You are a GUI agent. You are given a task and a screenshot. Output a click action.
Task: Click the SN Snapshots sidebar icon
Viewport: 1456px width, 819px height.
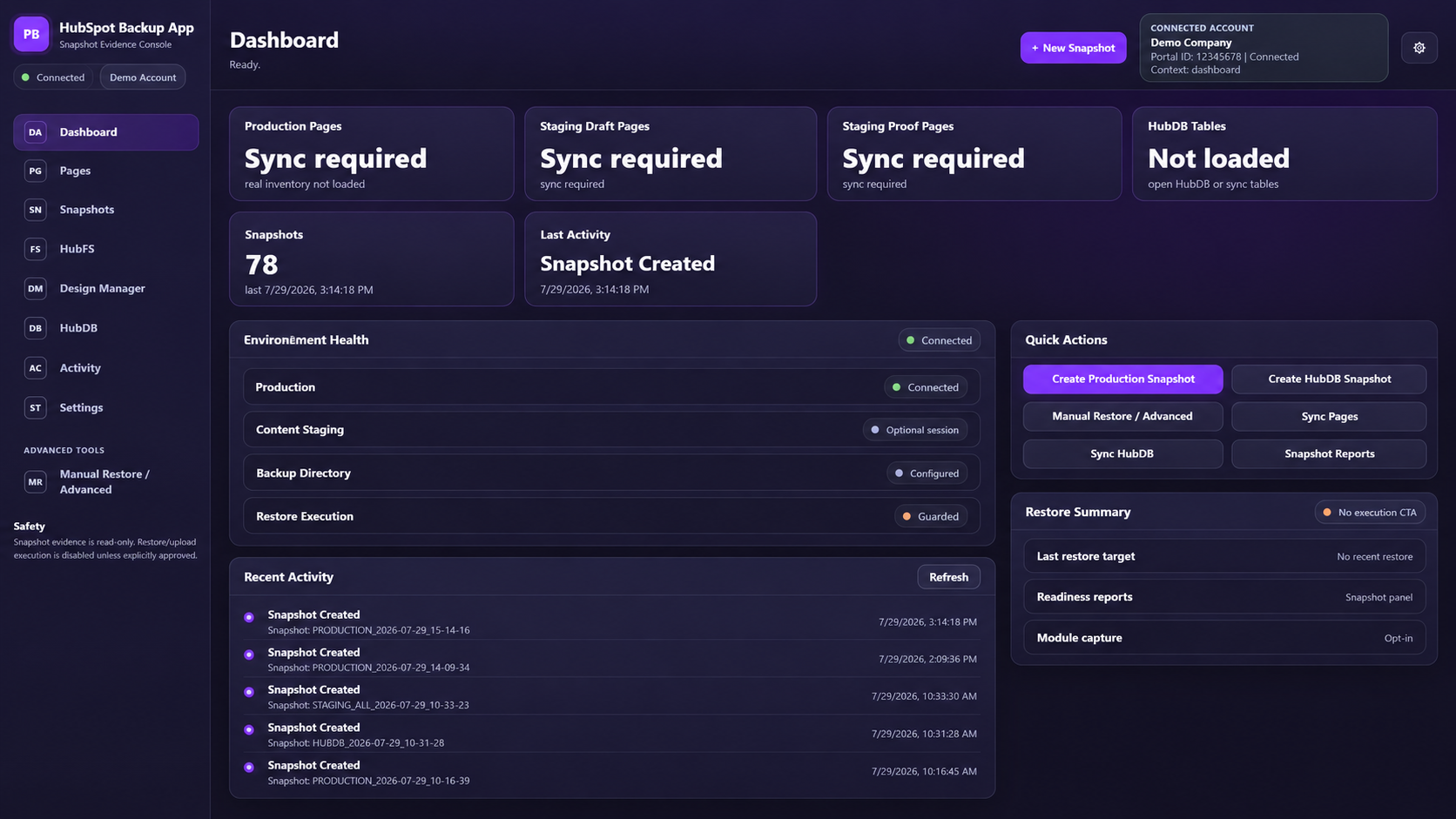coord(35,210)
